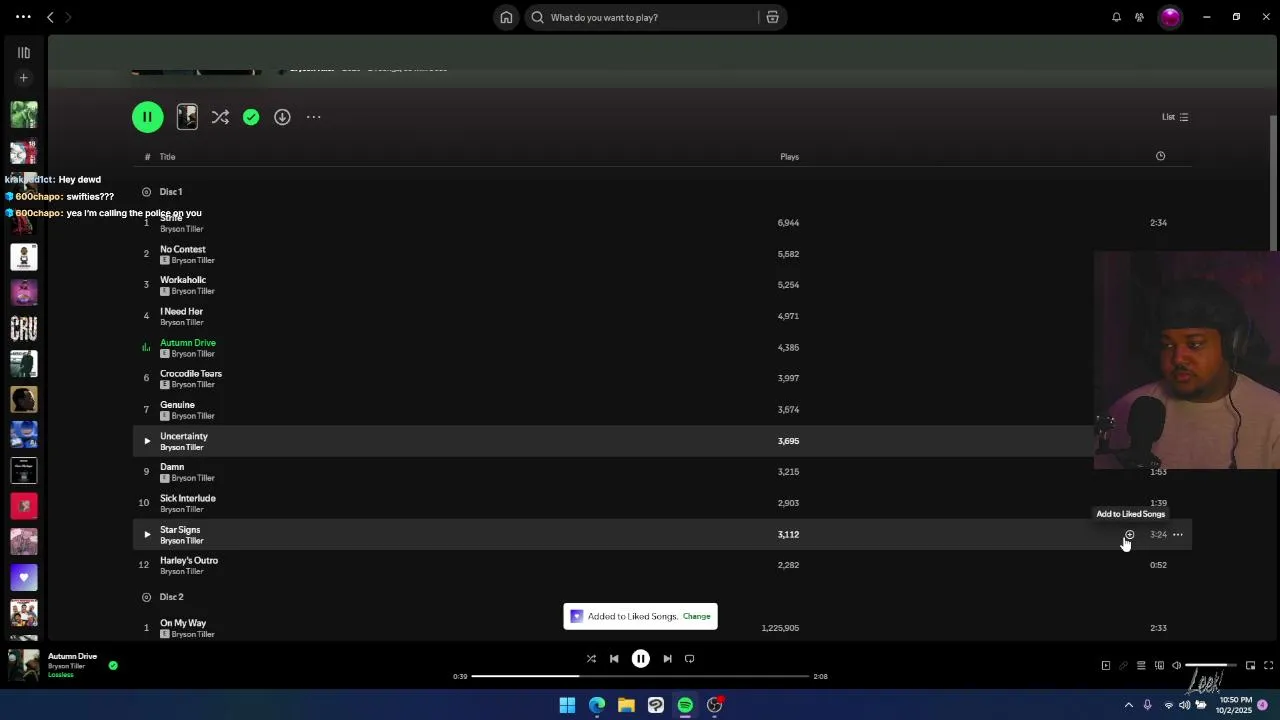Select the Sick Interlude track
The image size is (1280, 720).
[x=662, y=503]
